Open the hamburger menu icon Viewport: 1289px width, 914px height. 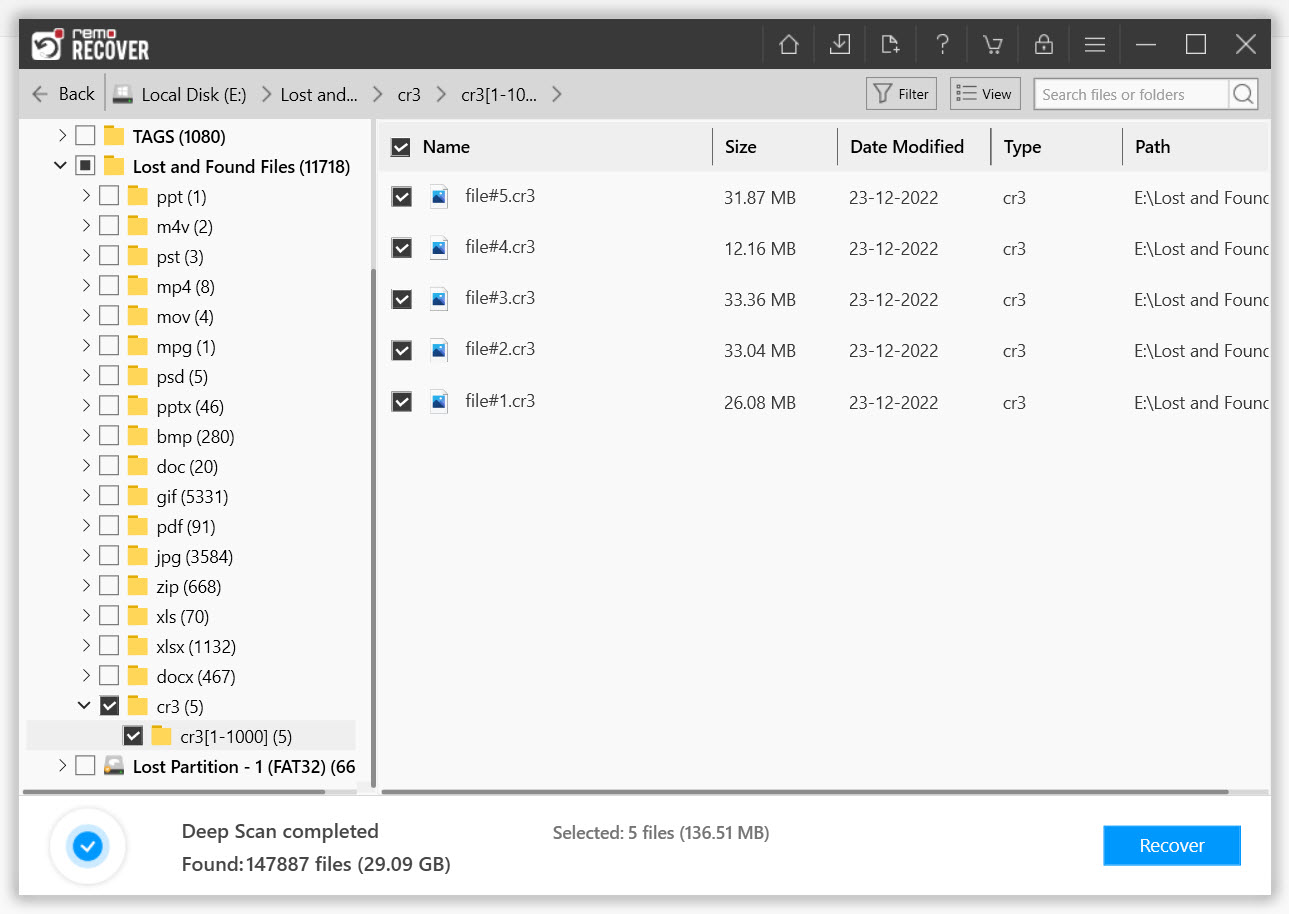[x=1094, y=44]
